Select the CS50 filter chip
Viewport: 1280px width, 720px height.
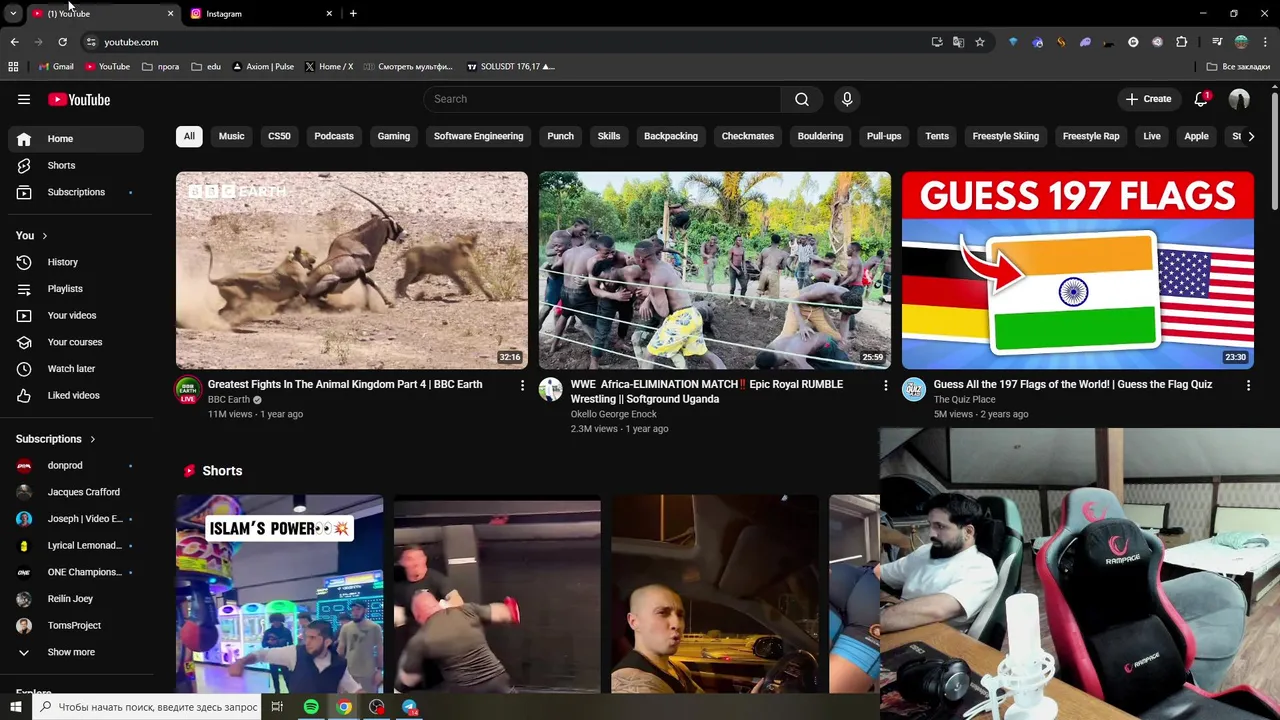click(x=279, y=136)
